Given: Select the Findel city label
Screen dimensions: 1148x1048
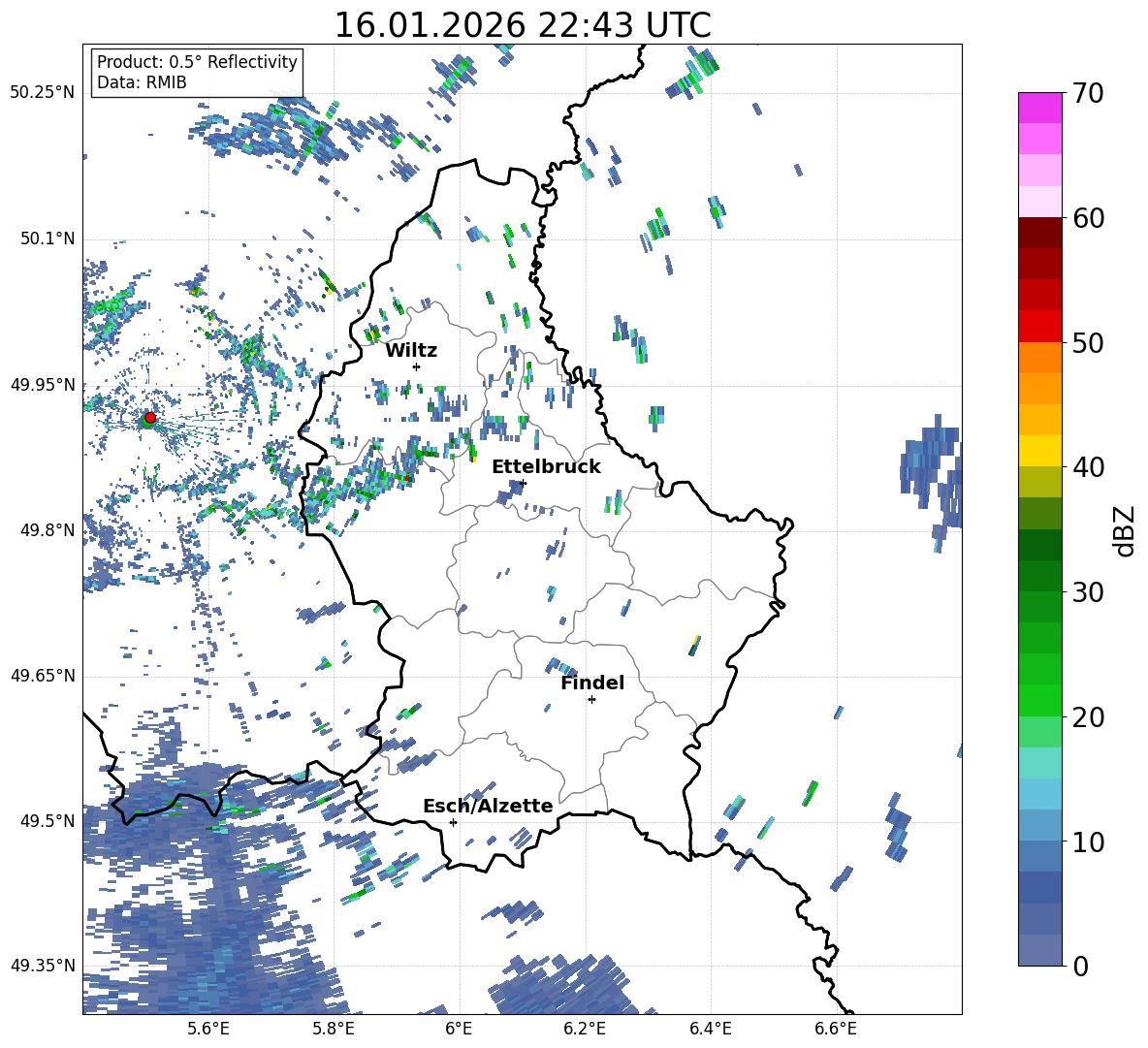Looking at the screenshot, I should coord(592,683).
